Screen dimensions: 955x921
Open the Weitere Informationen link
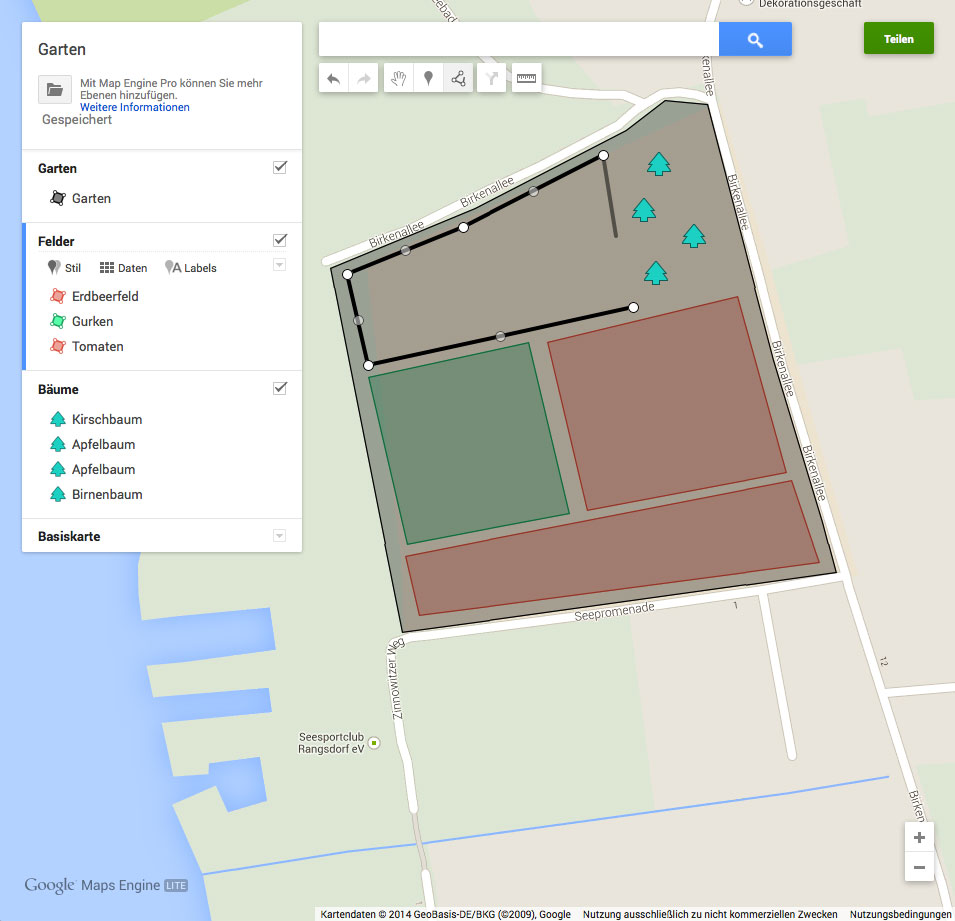pyautogui.click(x=134, y=107)
